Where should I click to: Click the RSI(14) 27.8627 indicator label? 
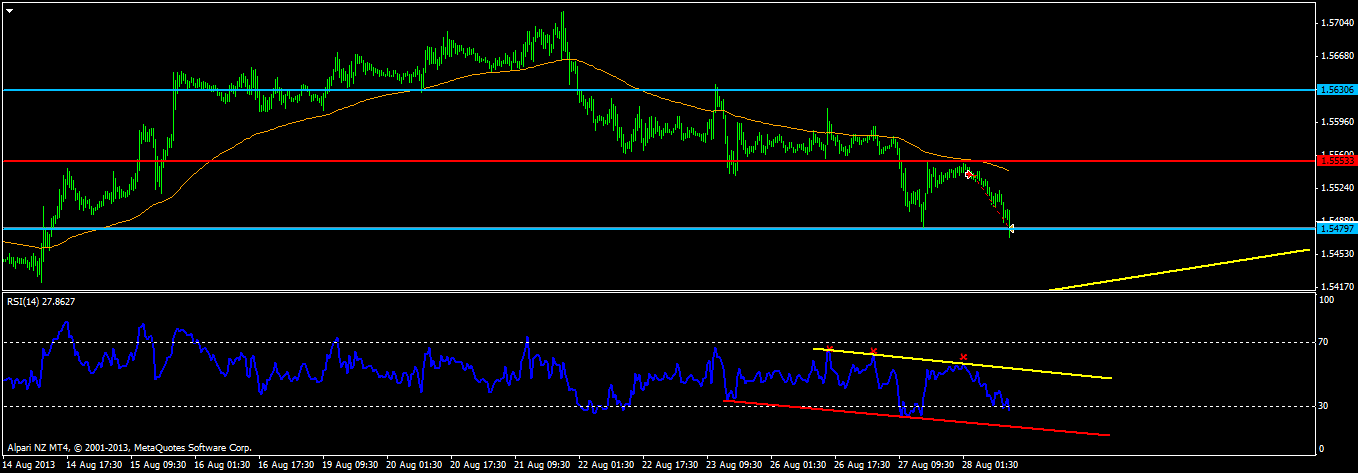(x=40, y=300)
